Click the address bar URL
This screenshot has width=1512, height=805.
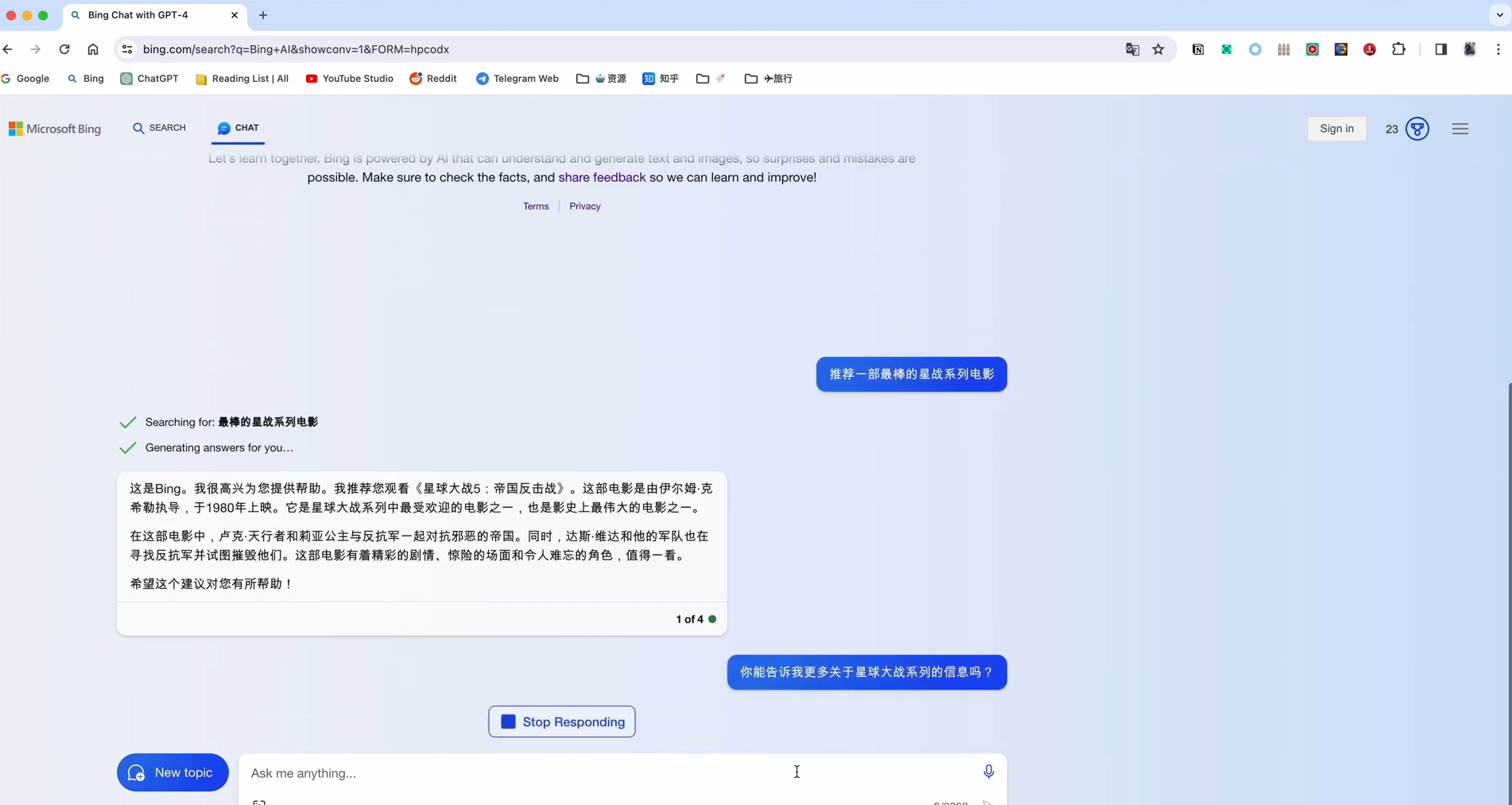pos(296,49)
